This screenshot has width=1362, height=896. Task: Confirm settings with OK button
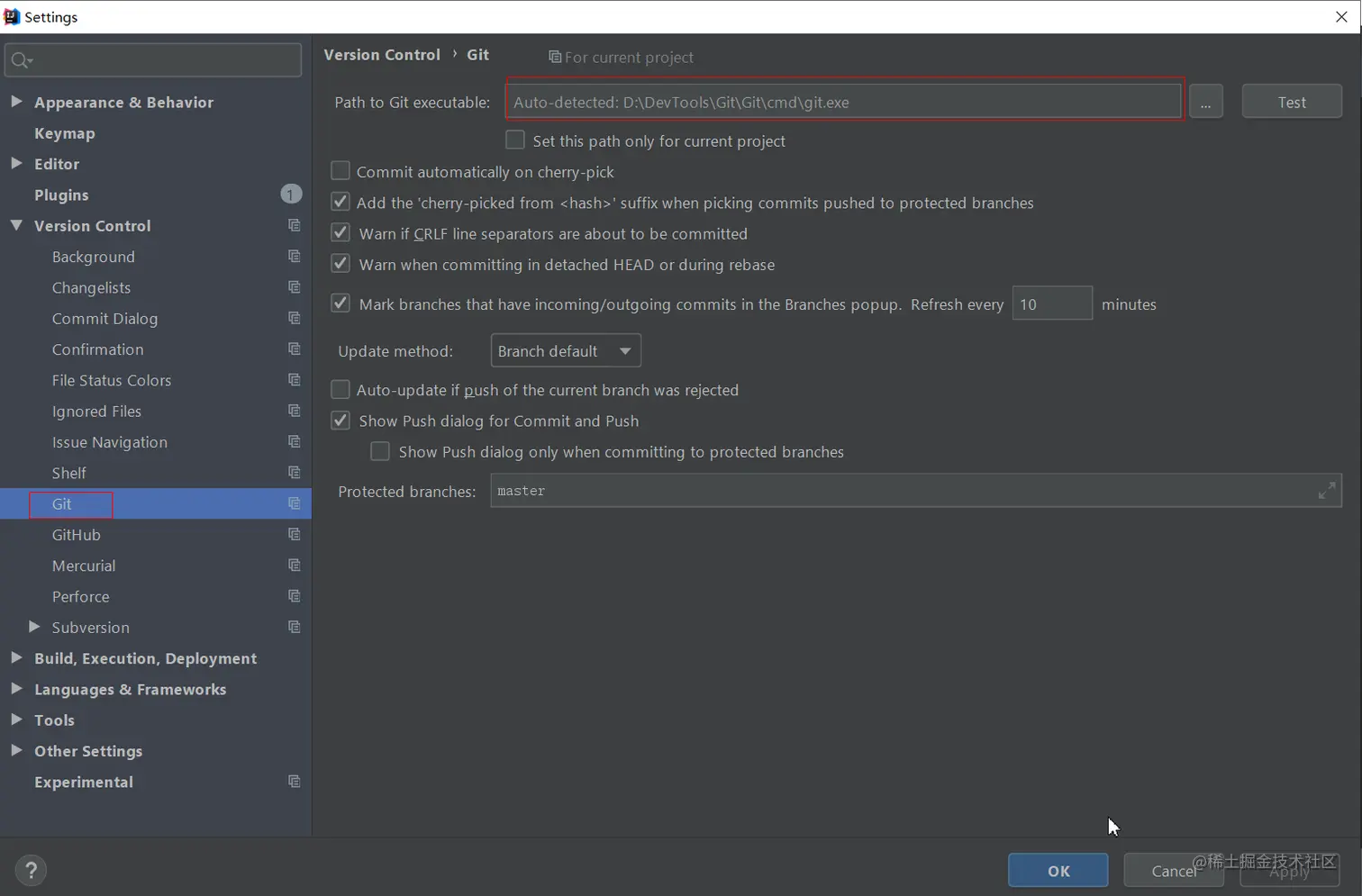[x=1058, y=870]
